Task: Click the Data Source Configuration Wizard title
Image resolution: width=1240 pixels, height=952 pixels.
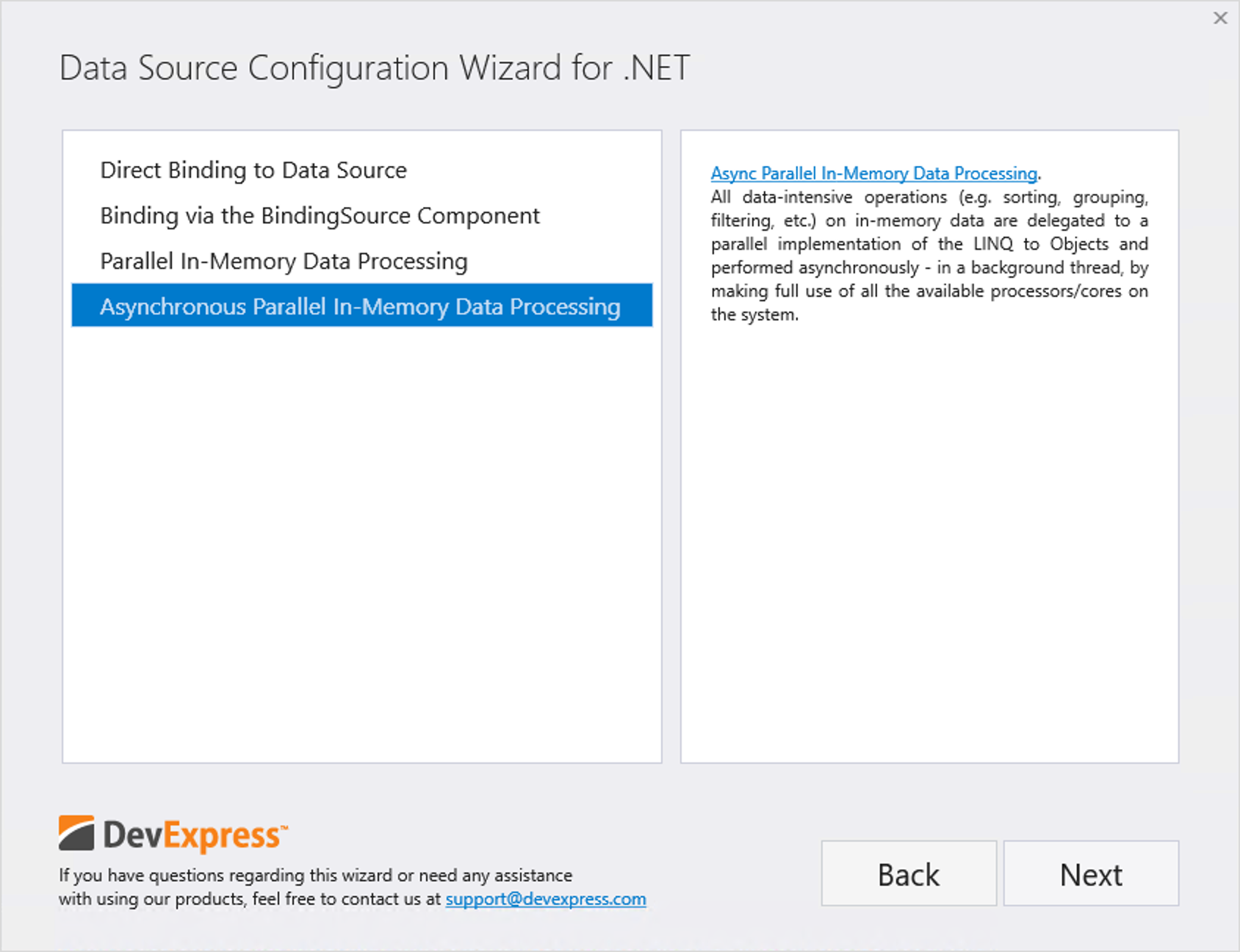Action: (375, 68)
